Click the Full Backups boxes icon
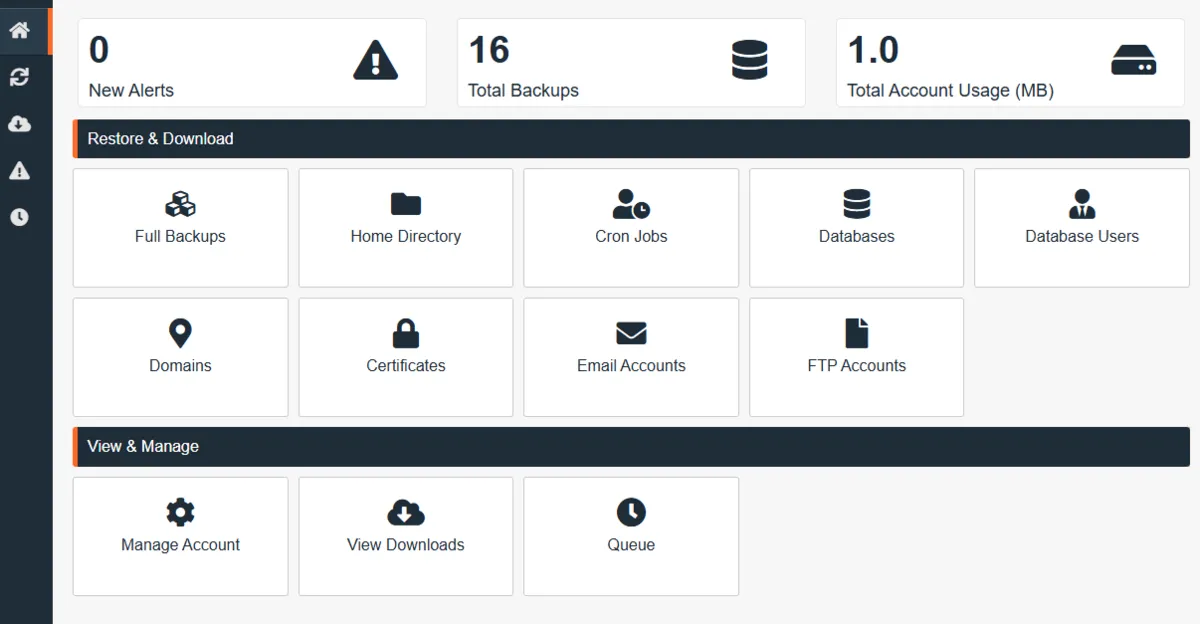The height and width of the screenshot is (624, 1200). point(180,204)
